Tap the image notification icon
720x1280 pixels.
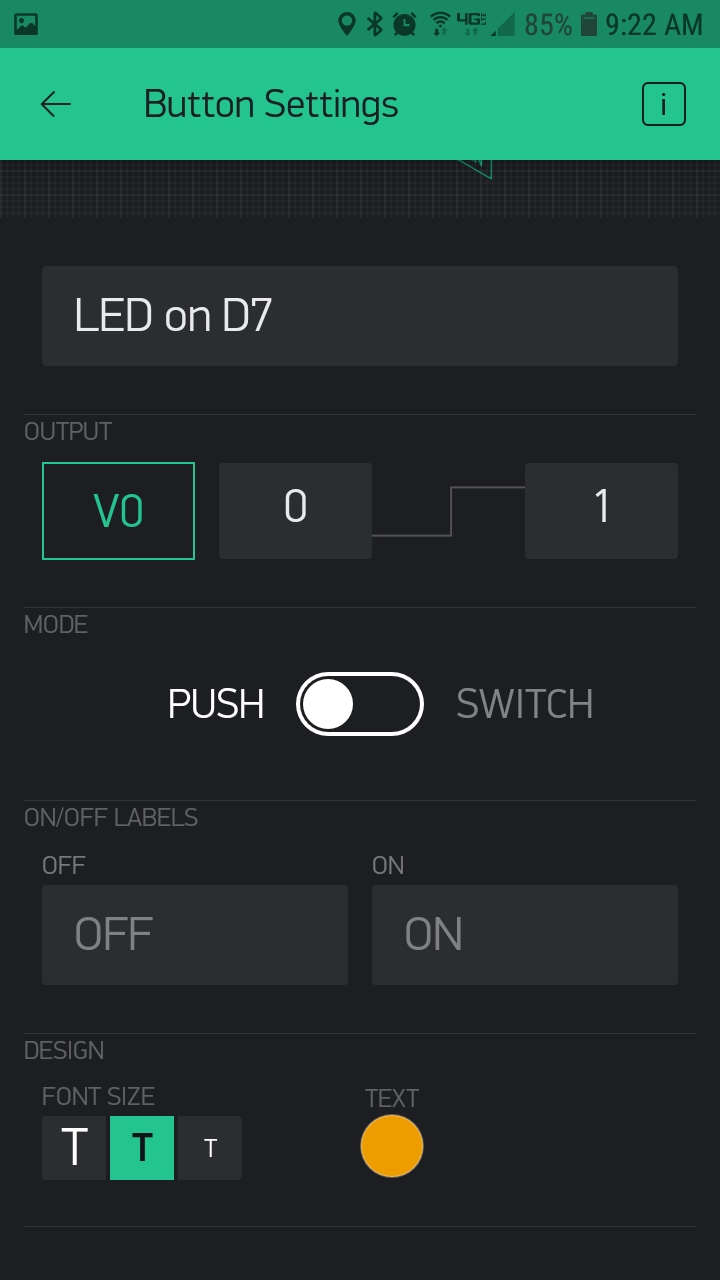[26, 24]
